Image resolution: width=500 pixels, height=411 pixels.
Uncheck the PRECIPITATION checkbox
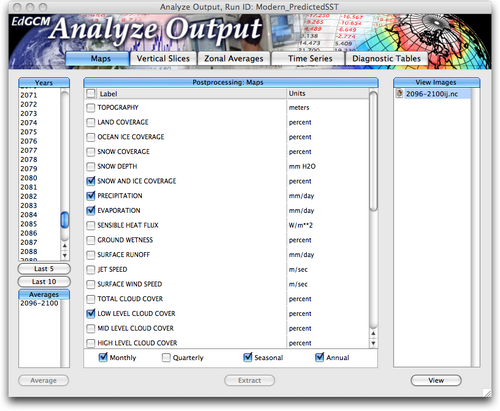click(x=90, y=196)
